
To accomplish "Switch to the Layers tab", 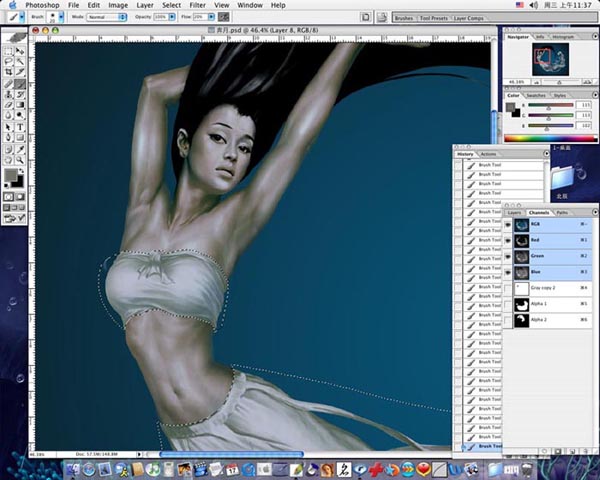I will [x=514, y=212].
